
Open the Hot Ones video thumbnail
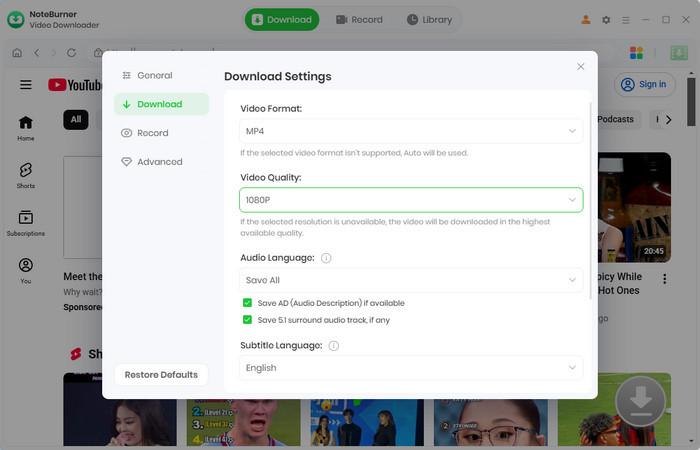[634, 208]
